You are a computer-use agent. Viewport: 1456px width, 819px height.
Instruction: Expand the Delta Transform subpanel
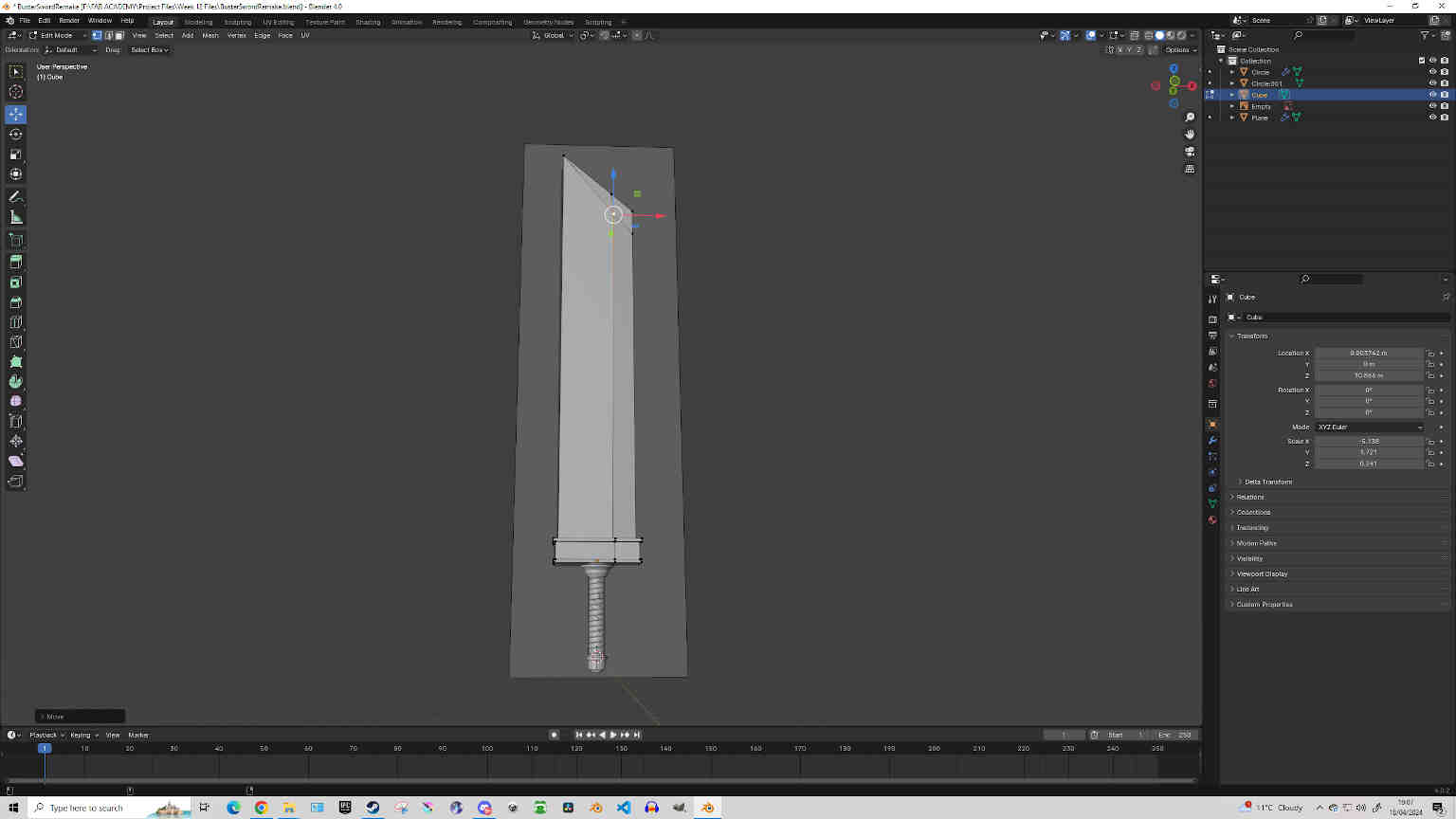click(1267, 482)
